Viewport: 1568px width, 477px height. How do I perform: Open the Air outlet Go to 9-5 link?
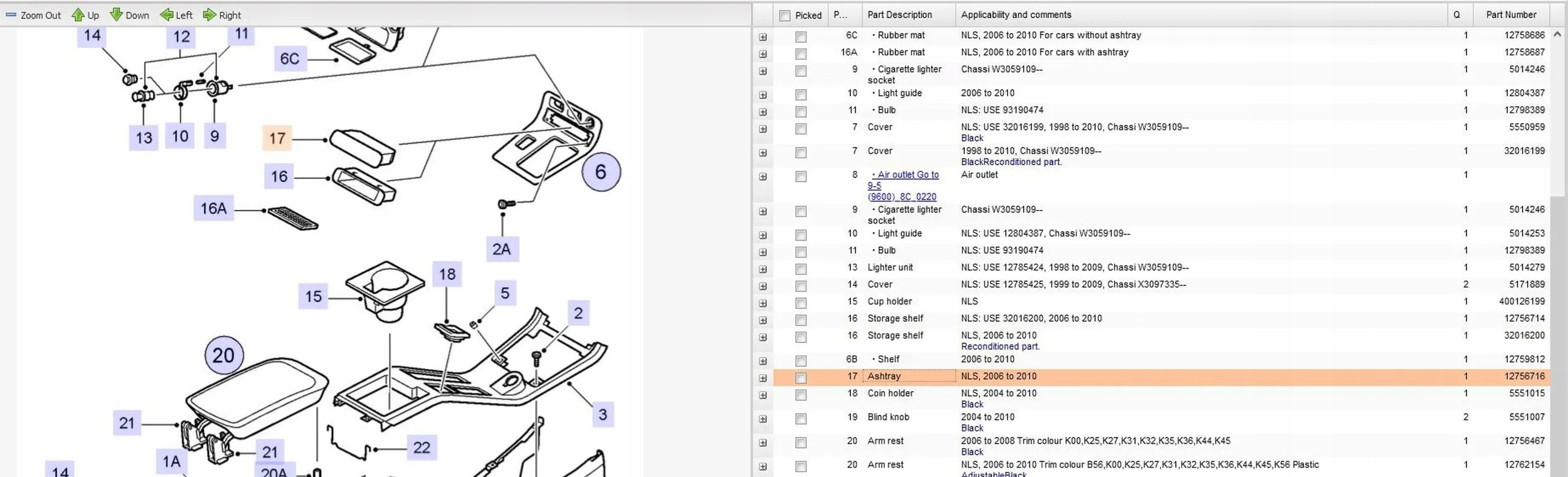(904, 185)
